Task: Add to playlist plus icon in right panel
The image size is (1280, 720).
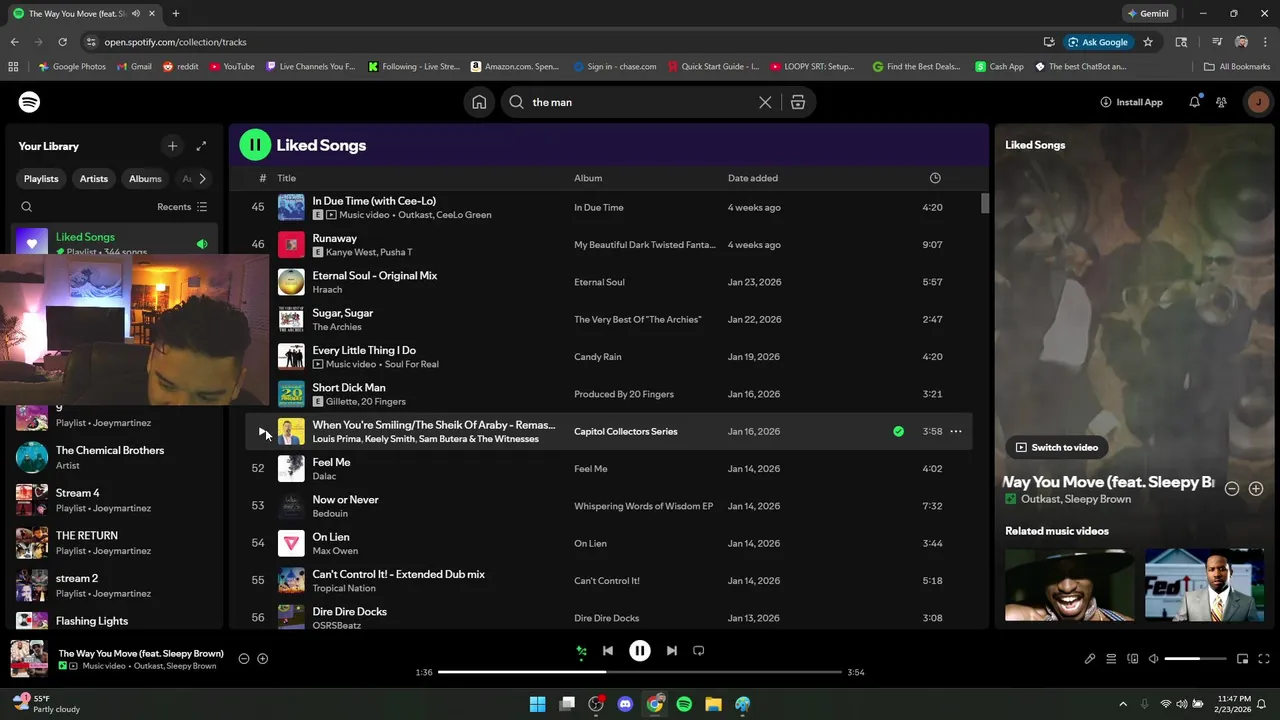Action: coord(1256,489)
